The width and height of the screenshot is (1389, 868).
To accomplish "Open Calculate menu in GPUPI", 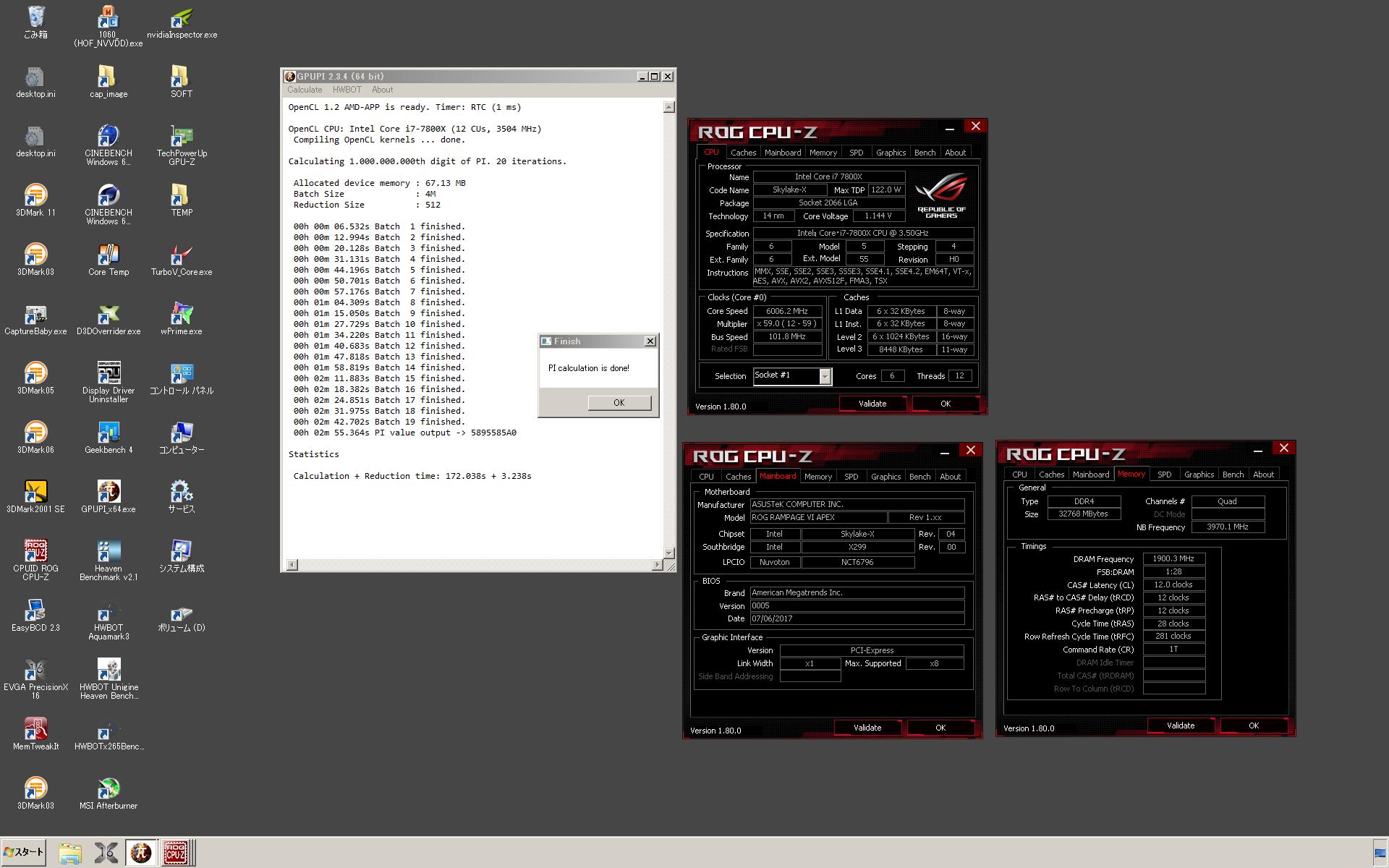I will 305,90.
